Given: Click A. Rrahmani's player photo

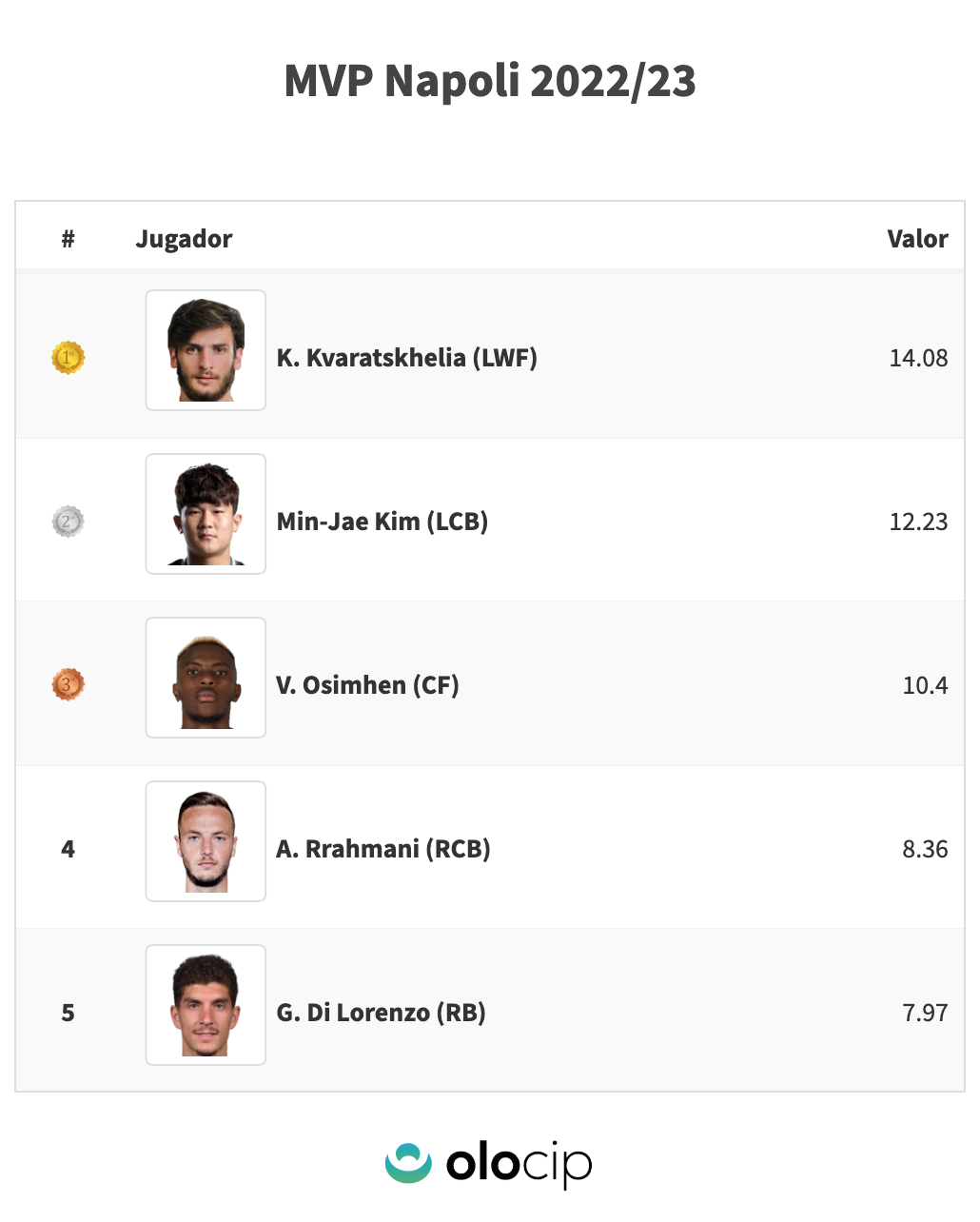Looking at the screenshot, I should [x=206, y=841].
